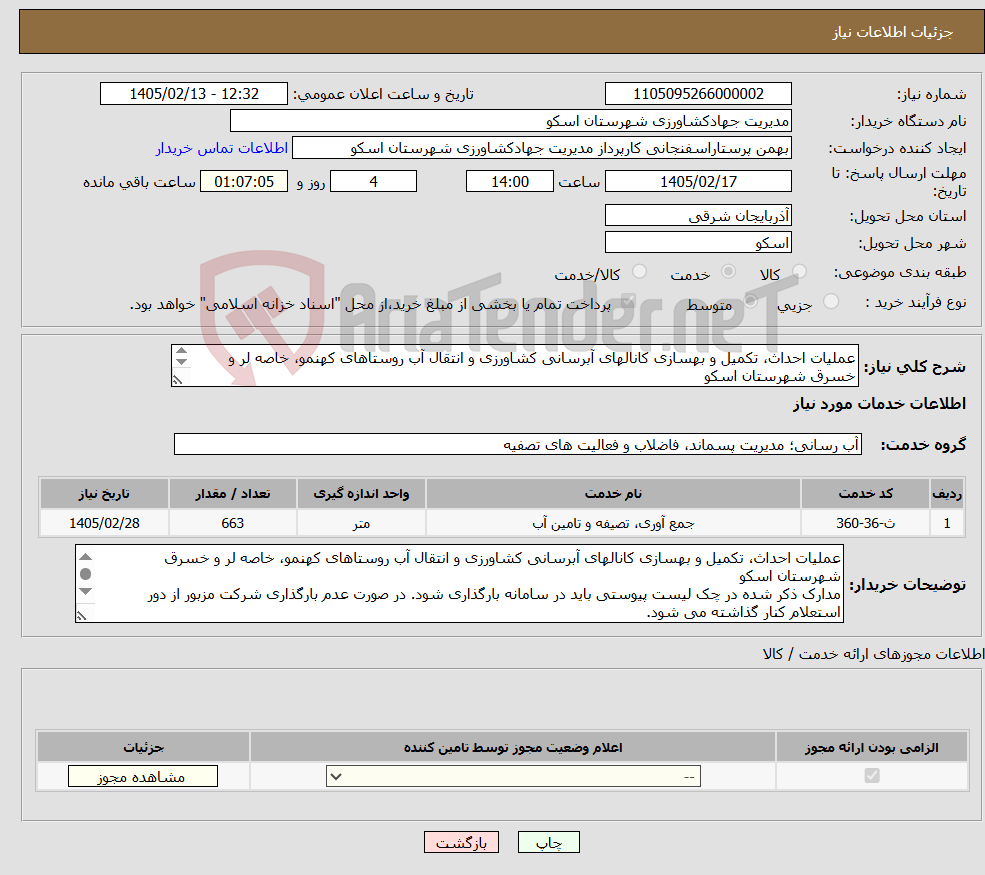Select the کالا/خدمت radio button
This screenshot has width=985, height=875.
tap(639, 271)
